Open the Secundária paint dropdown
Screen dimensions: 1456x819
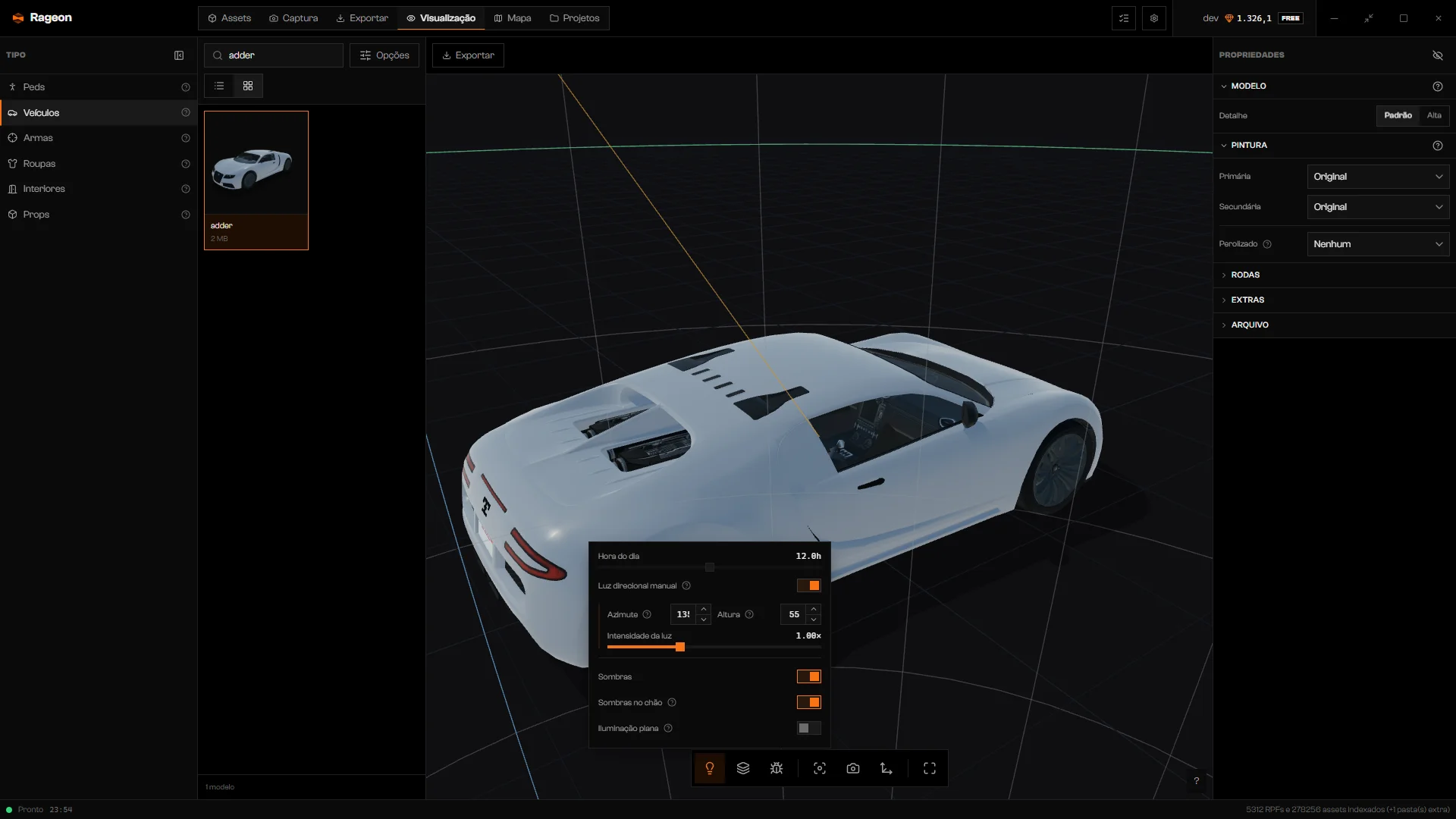(x=1378, y=207)
